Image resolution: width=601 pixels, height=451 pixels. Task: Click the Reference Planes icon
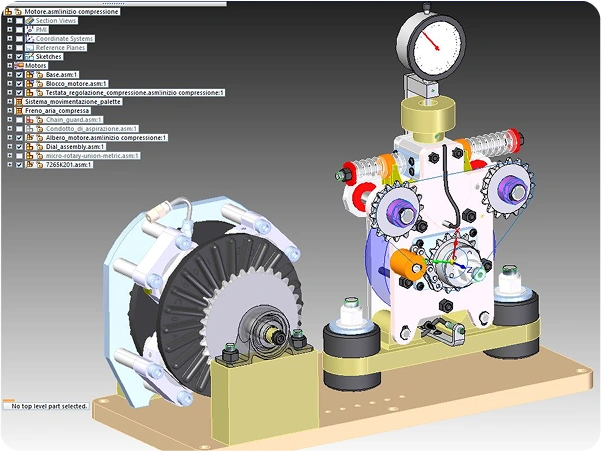(29, 47)
